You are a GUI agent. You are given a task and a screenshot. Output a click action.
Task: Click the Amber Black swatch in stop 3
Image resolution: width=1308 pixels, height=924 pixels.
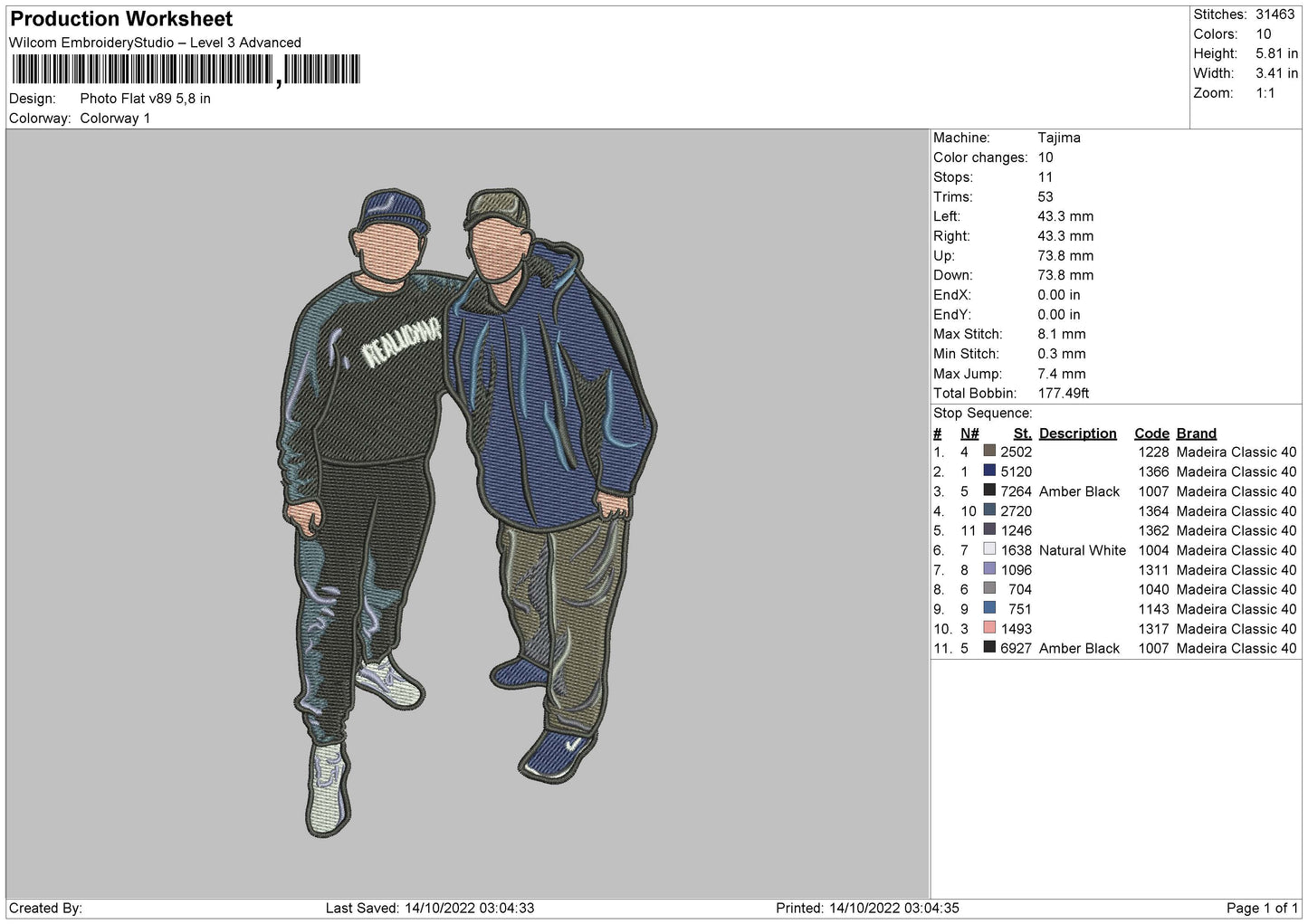point(989,491)
